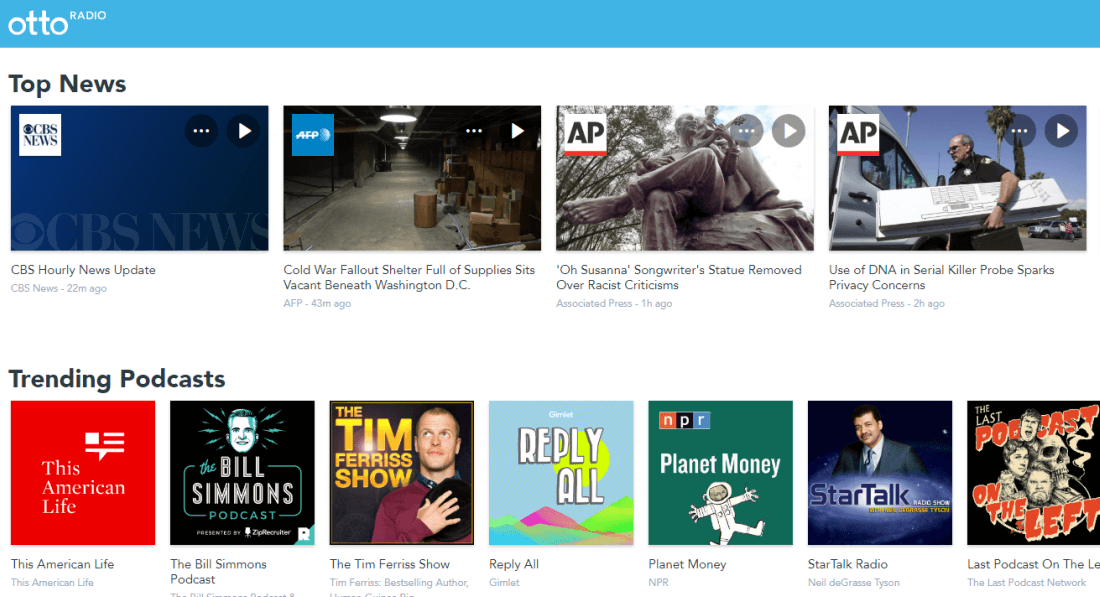Click 'Associated Press - 1h ago' source text

614,304
